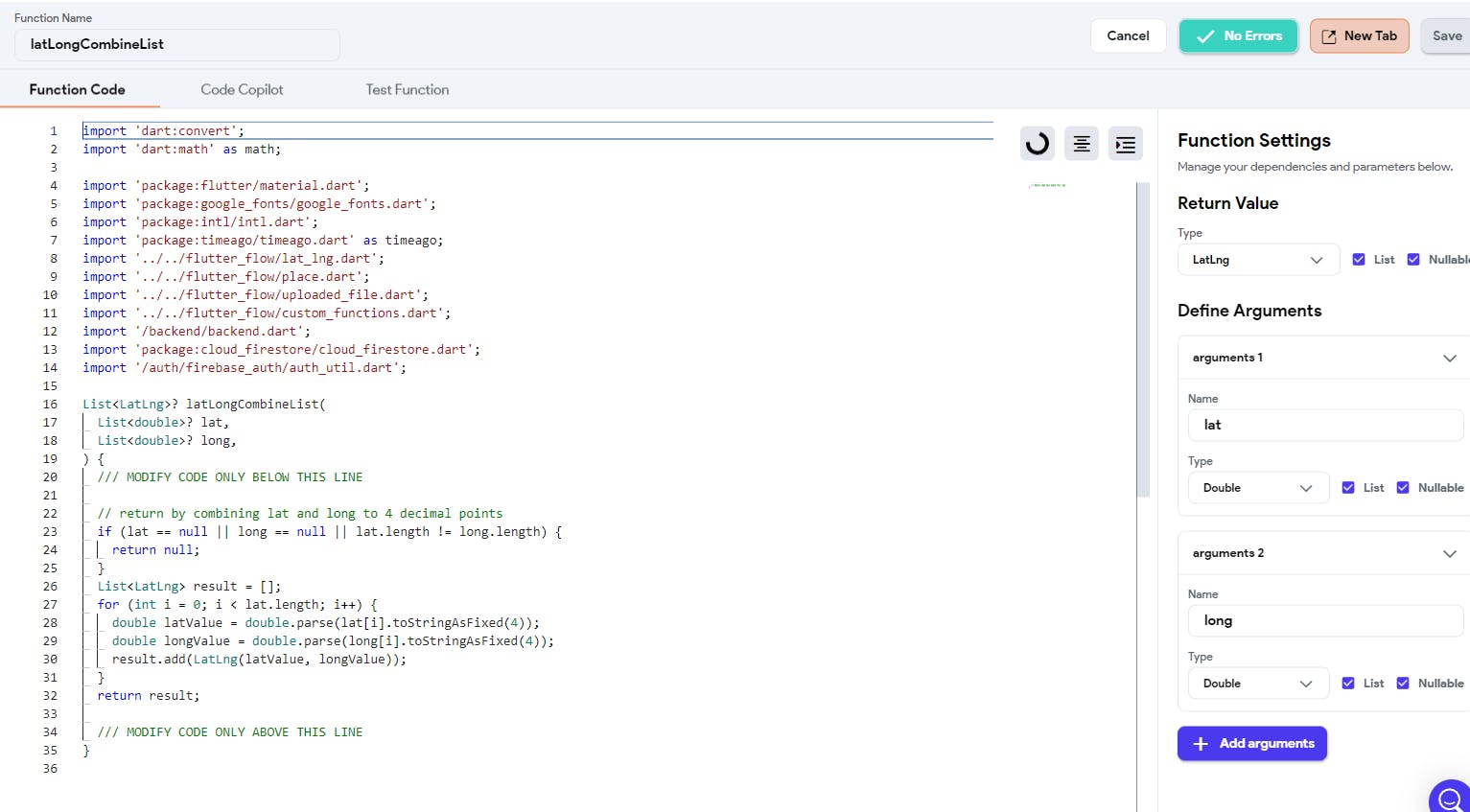Viewport: 1470px width, 812px height.
Task: Toggle the Return Value List checkbox
Action: 1359,260
